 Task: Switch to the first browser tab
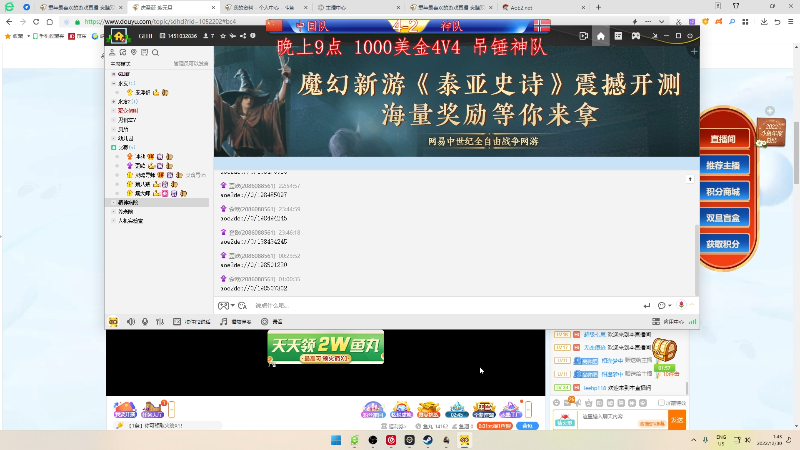(82, 7)
